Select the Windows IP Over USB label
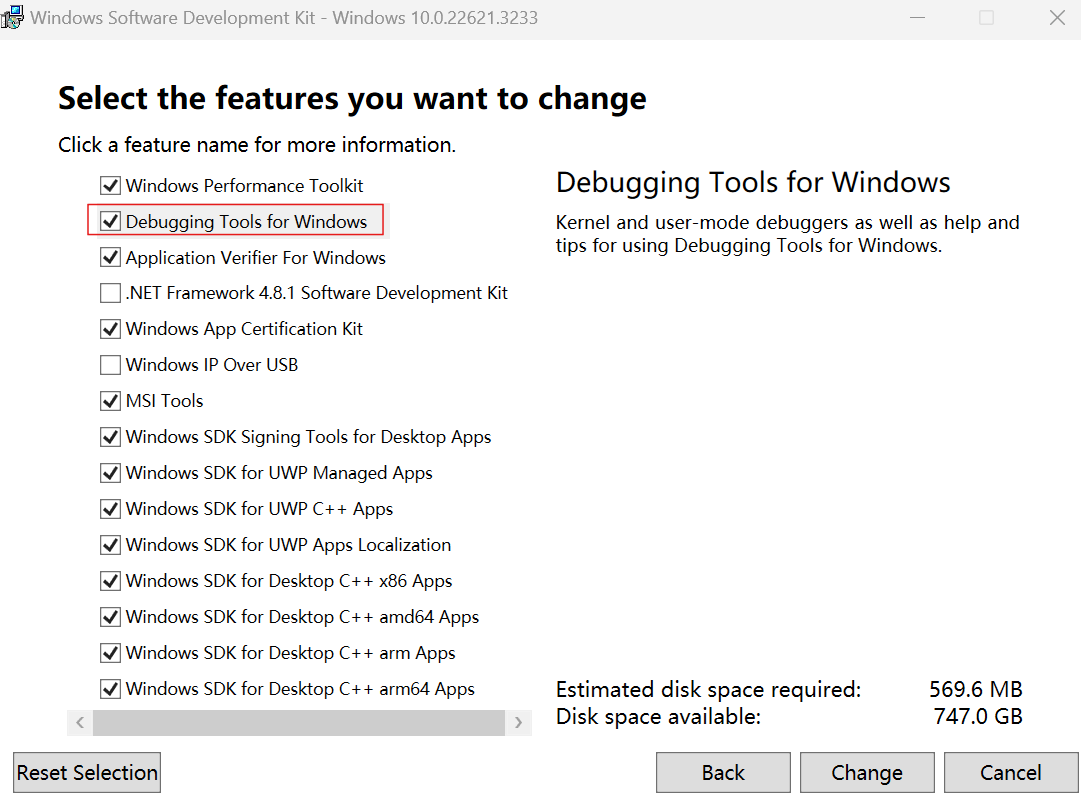 pyautogui.click(x=212, y=365)
